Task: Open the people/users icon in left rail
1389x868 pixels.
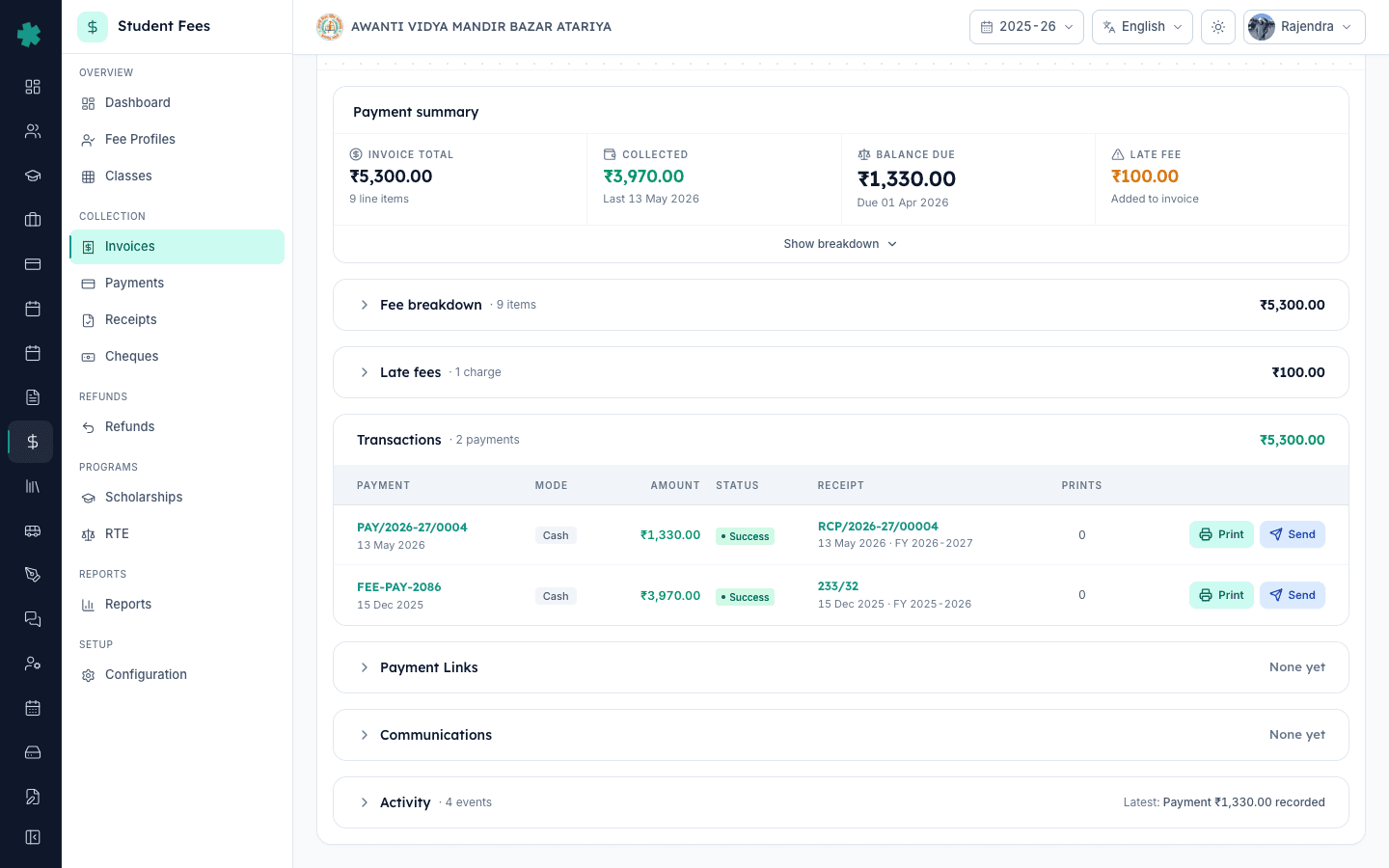Action: click(33, 131)
